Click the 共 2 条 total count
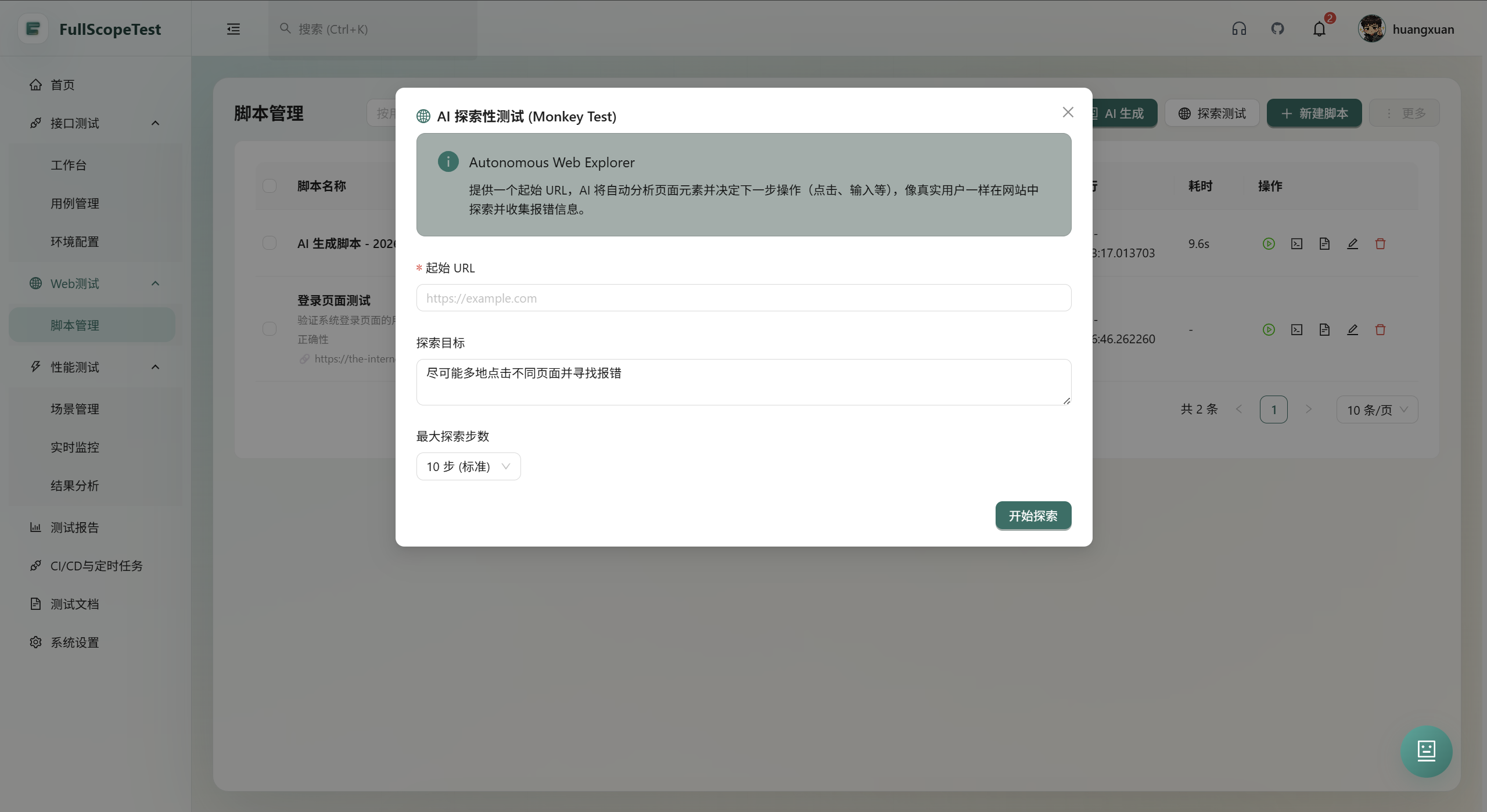The image size is (1487, 812). tap(1199, 409)
